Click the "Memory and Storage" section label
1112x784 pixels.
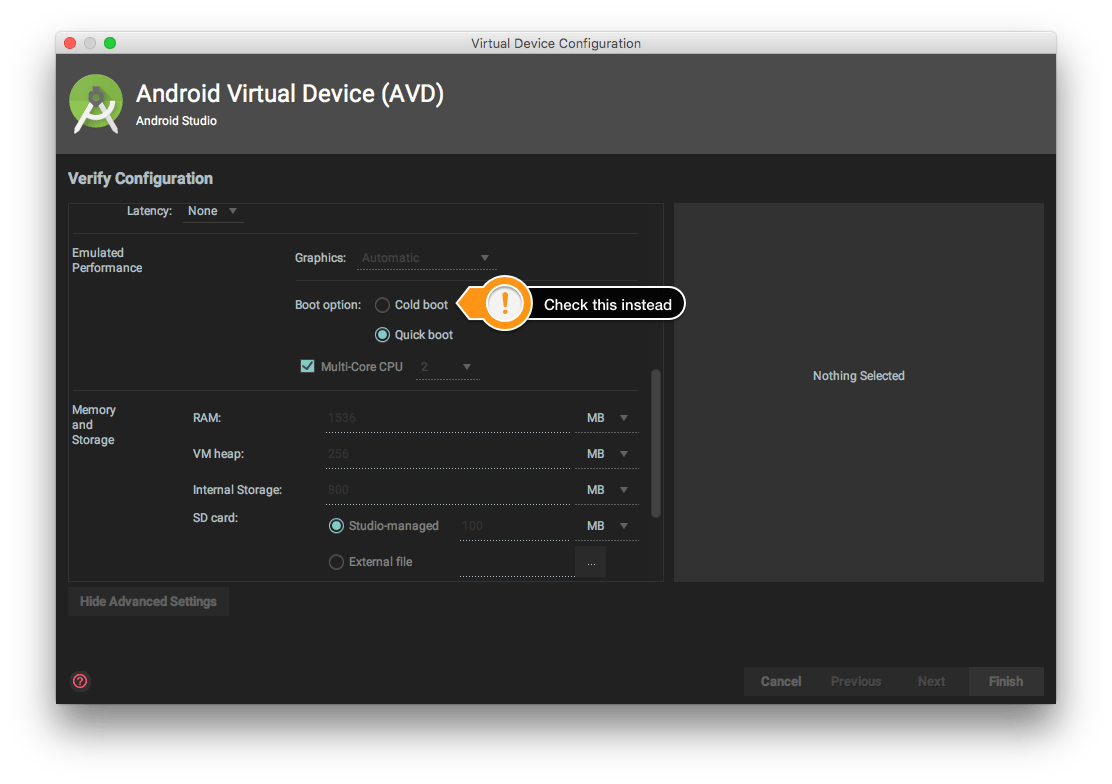[x=94, y=425]
